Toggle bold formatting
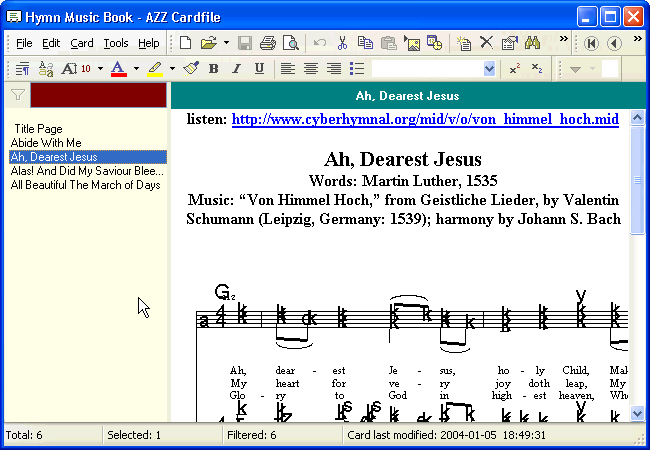Image resolution: width=650 pixels, height=450 pixels. [214, 68]
